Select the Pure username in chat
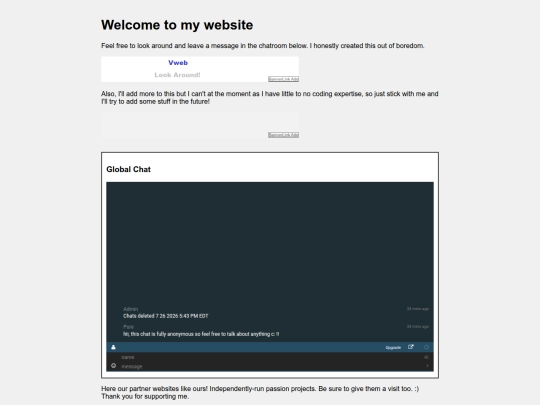The width and height of the screenshot is (540, 405). pyautogui.click(x=128, y=327)
